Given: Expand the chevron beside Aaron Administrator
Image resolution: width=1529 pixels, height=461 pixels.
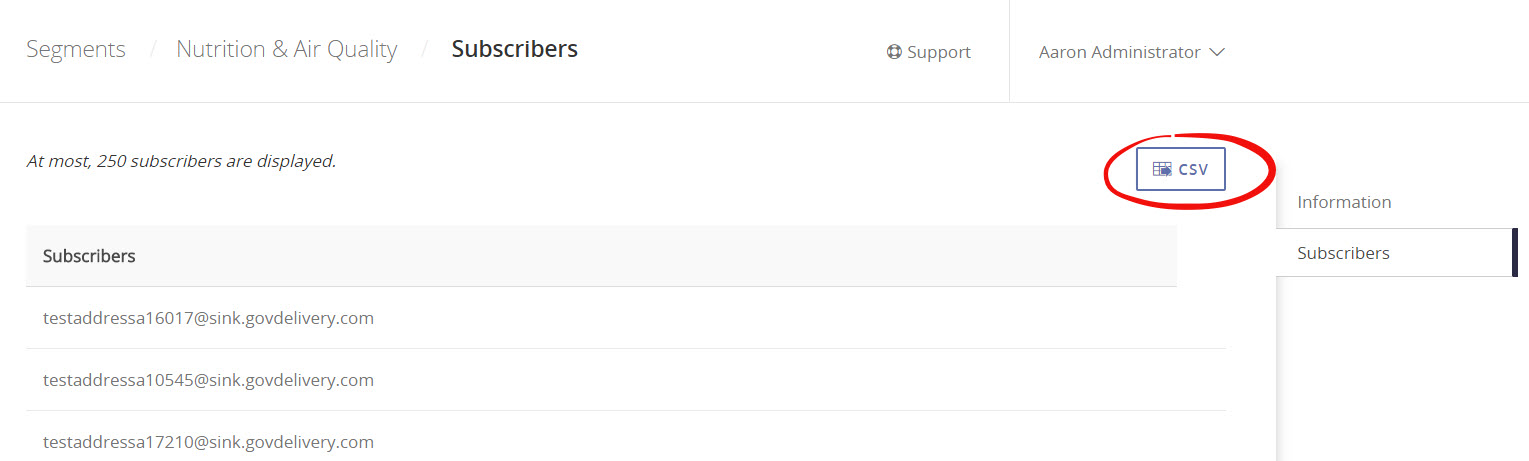Looking at the screenshot, I should [1217, 52].
